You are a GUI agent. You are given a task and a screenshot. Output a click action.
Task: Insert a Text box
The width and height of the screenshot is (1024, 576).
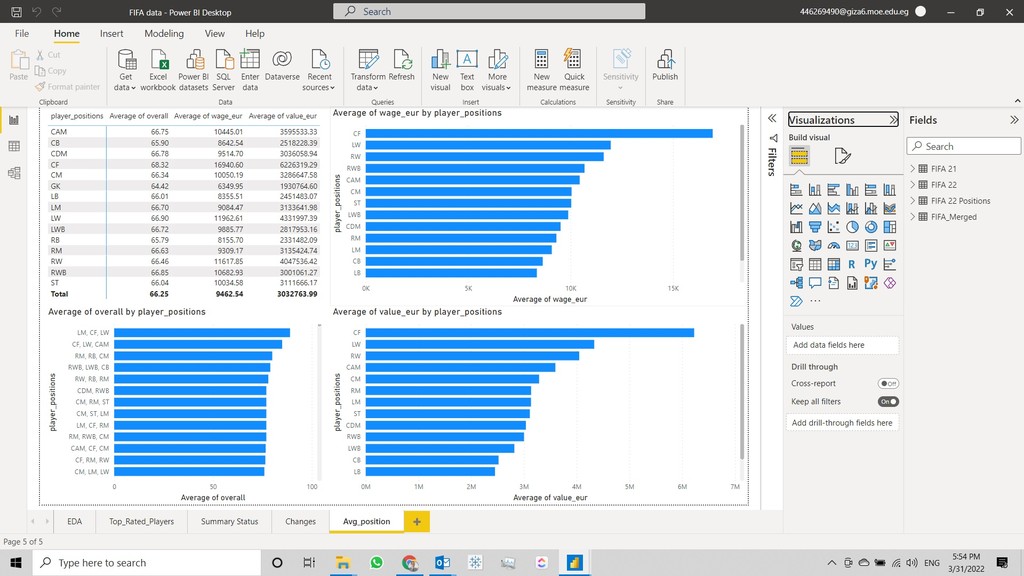click(467, 71)
